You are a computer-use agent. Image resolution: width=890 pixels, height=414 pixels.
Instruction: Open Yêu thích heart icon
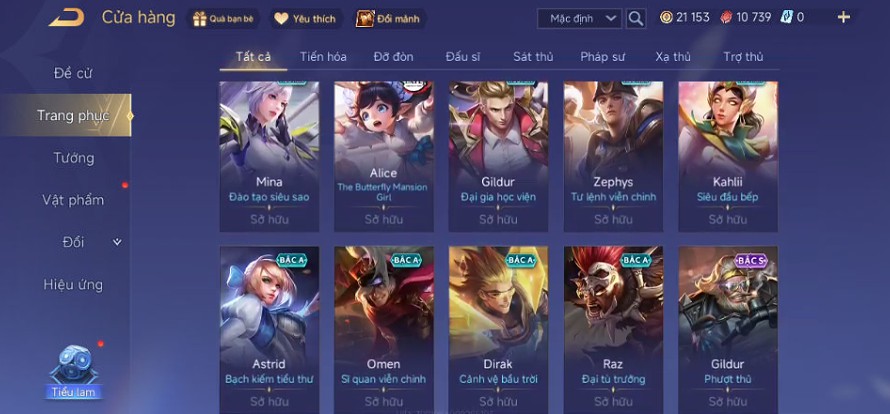click(282, 19)
